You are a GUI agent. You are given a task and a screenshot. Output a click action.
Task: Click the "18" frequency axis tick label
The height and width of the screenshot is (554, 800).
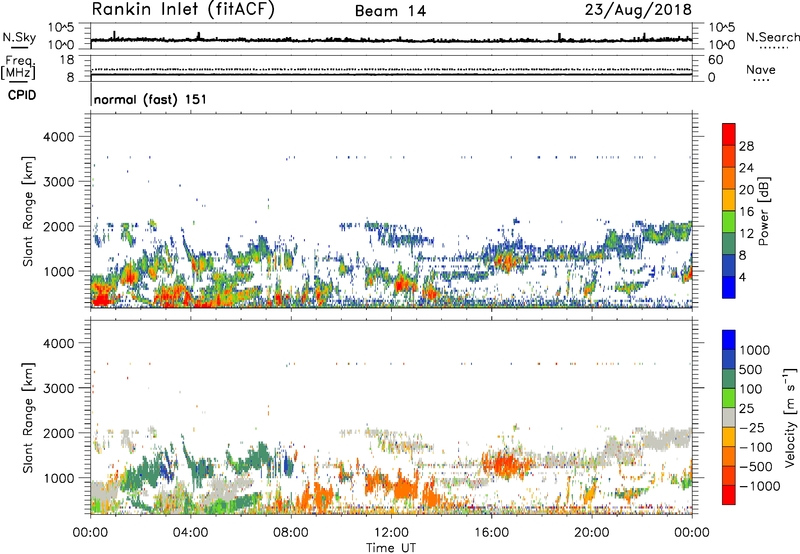67,60
